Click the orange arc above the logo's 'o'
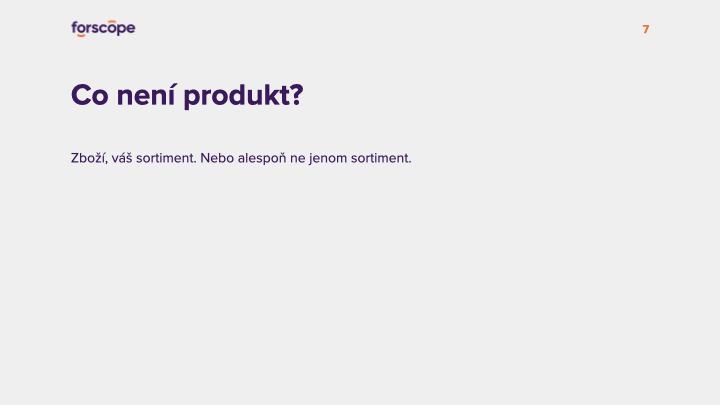This screenshot has width=720, height=405. coord(112,22)
